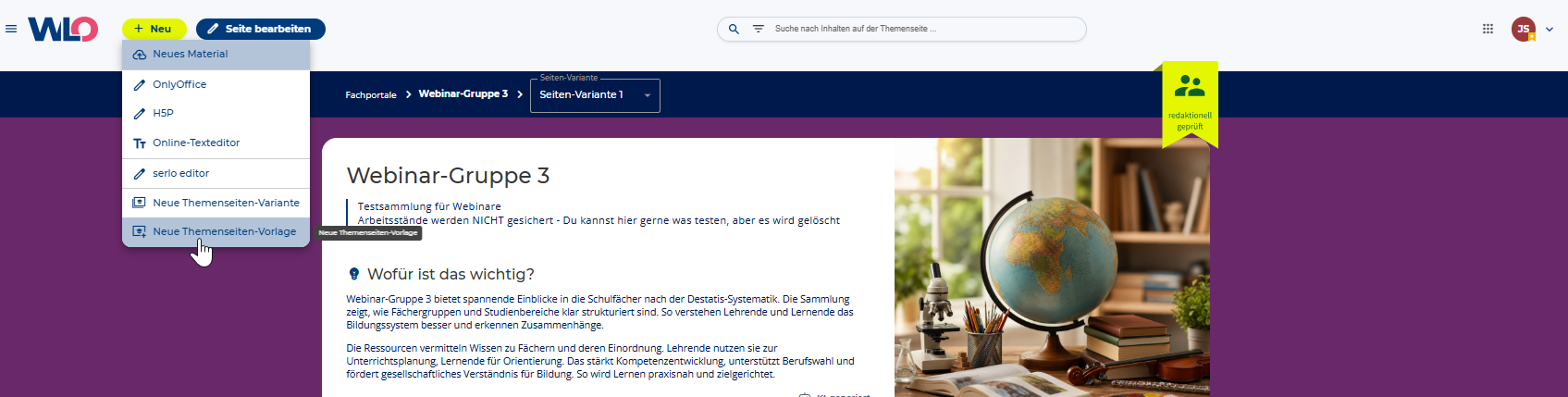Select serlo editor menu entry
This screenshot has height=397, width=1568.
click(x=216, y=173)
